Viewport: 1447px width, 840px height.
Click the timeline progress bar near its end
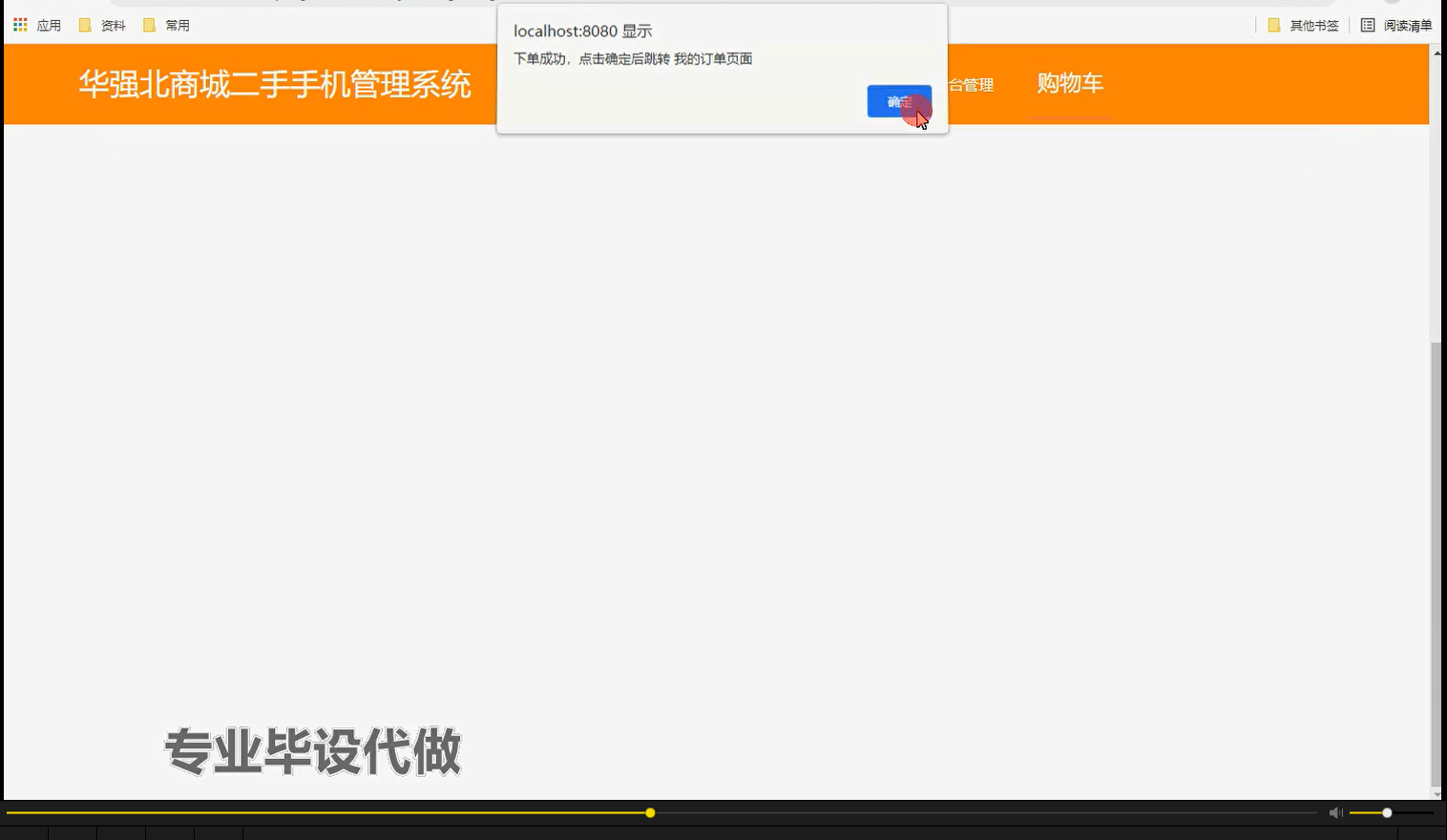coord(649,812)
